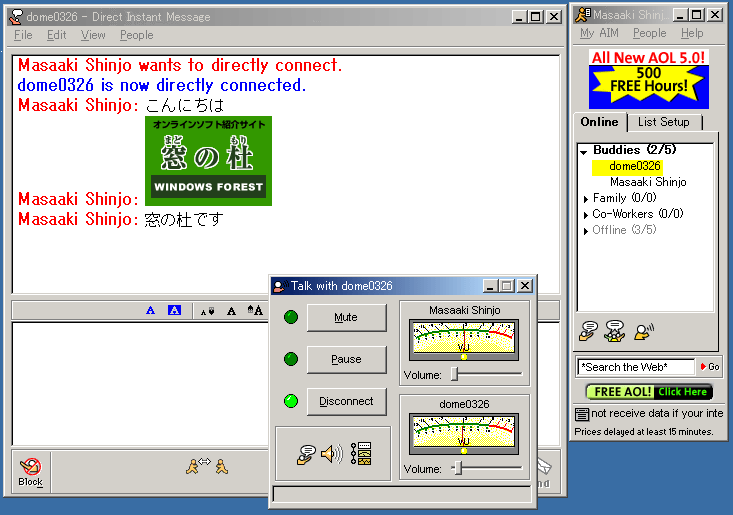The image size is (733, 515).
Task: Click the bright green light beside Disconnect
Action: click(x=291, y=401)
